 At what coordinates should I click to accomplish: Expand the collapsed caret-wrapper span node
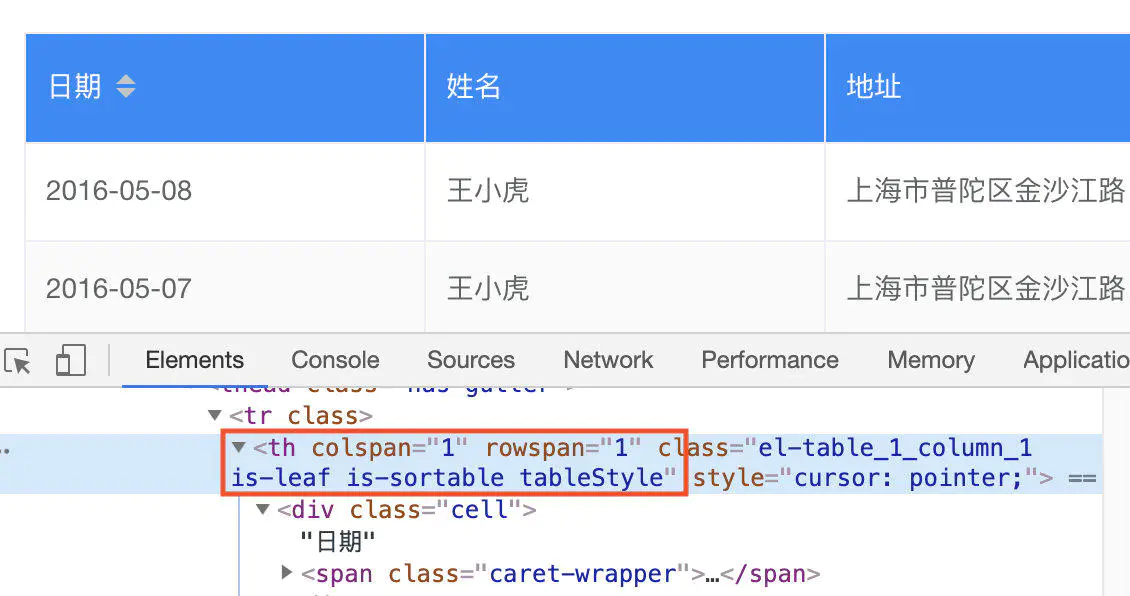pos(286,573)
